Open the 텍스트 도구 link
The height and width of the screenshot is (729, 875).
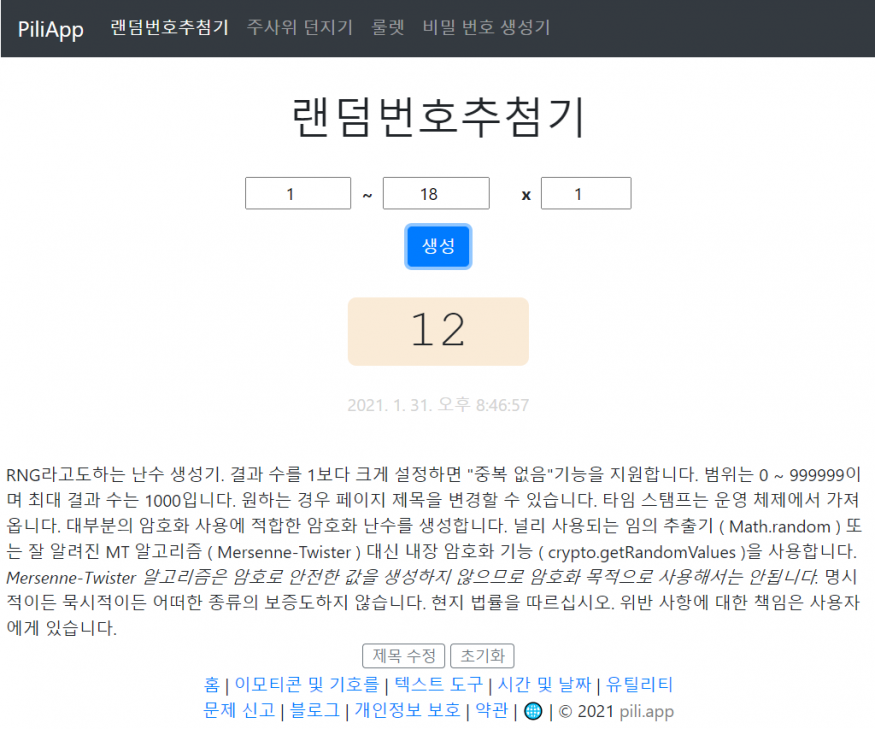(x=438, y=685)
